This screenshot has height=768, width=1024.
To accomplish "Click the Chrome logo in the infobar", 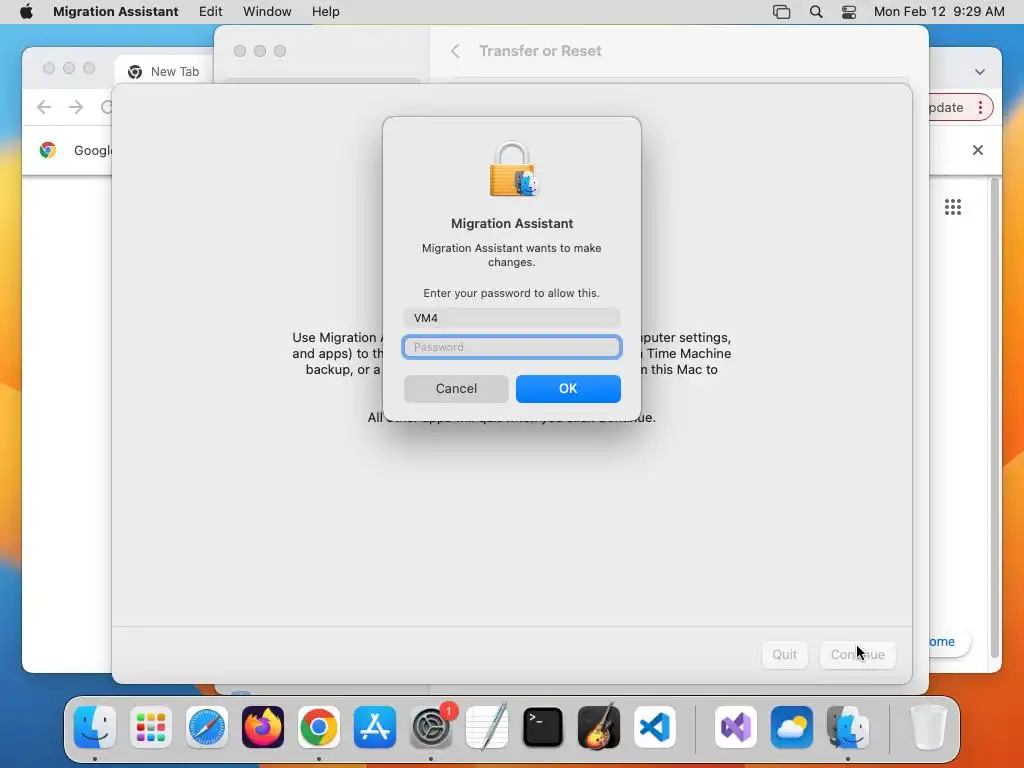I will pos(48,150).
